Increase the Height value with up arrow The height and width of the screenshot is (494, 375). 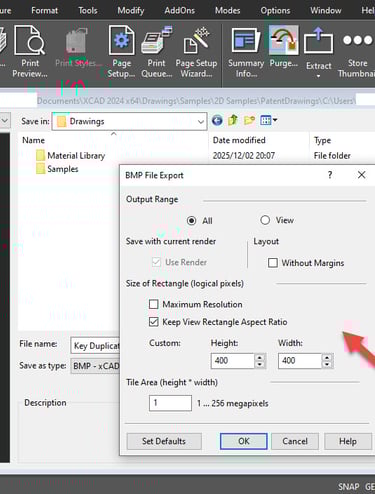point(260,357)
